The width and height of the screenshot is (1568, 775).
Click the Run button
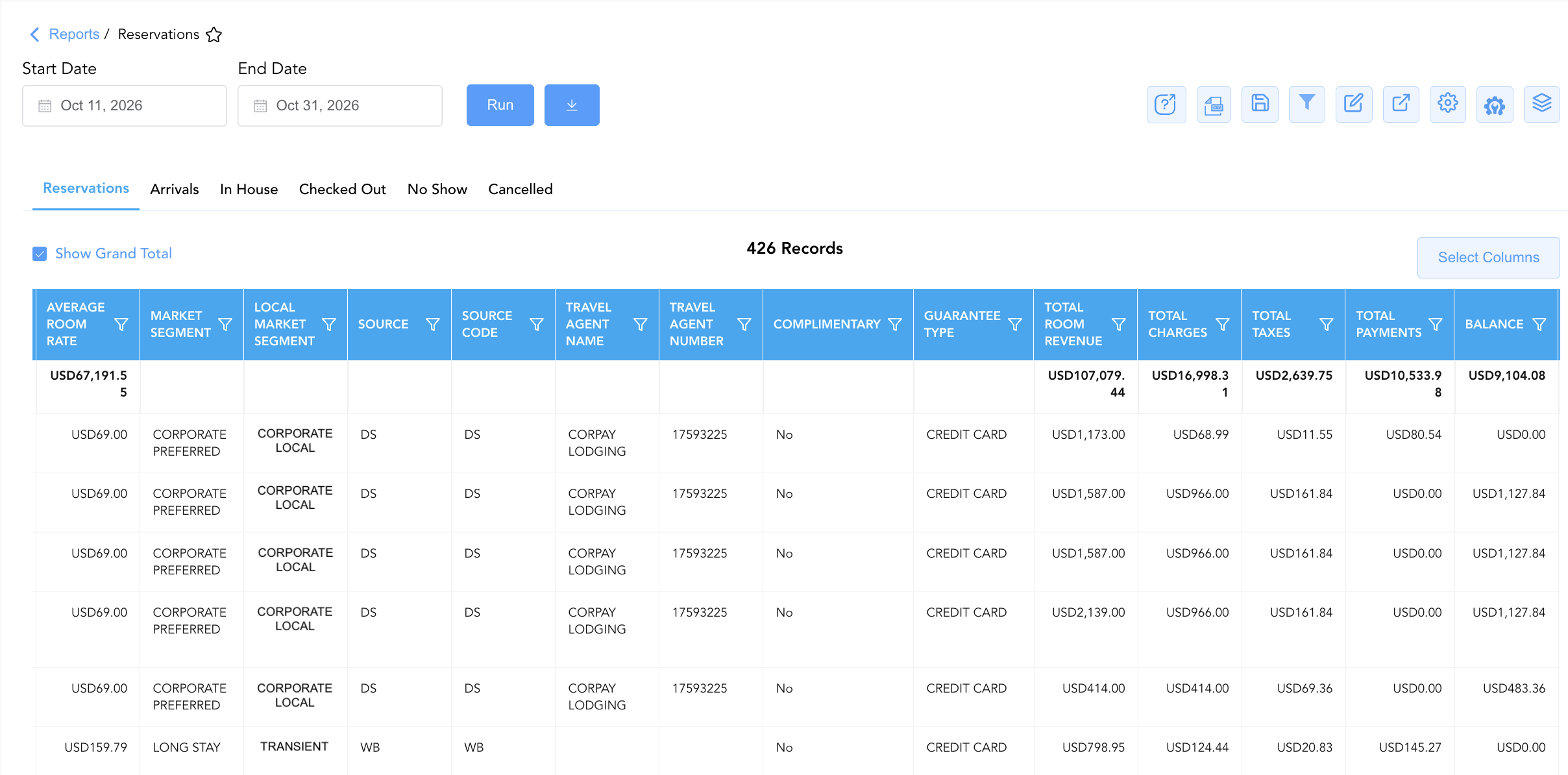coord(500,105)
